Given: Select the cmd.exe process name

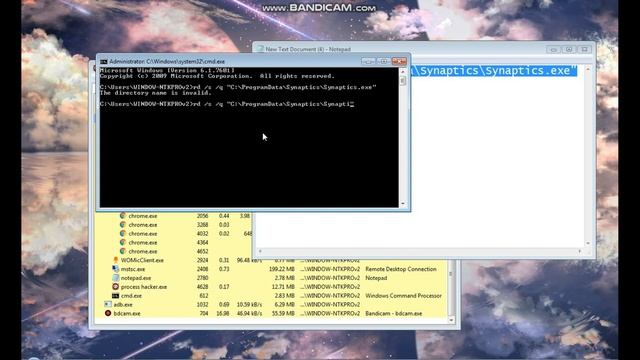Looking at the screenshot, I should point(131,296).
